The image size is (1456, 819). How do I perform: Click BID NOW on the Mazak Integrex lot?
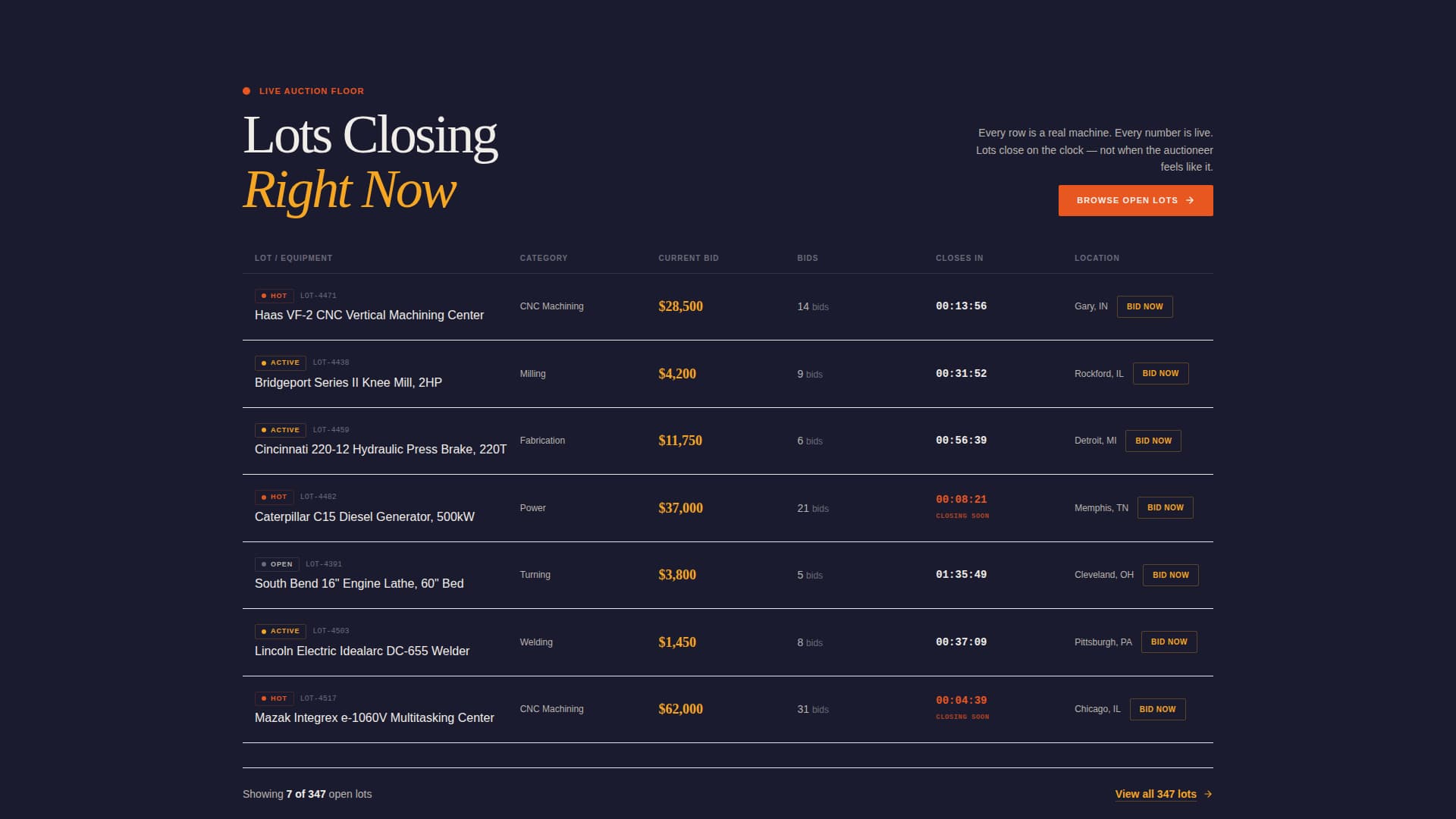1157,709
